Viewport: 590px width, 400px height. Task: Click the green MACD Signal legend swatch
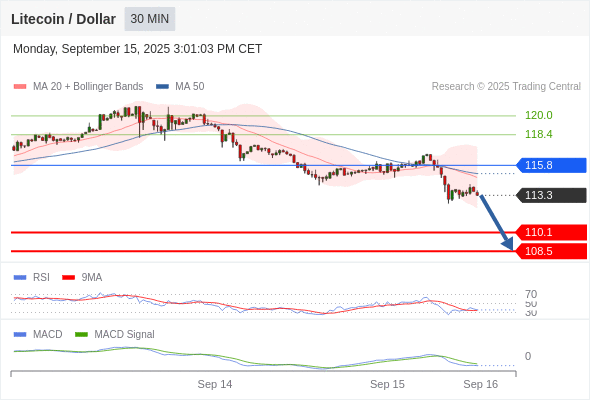click(81, 335)
